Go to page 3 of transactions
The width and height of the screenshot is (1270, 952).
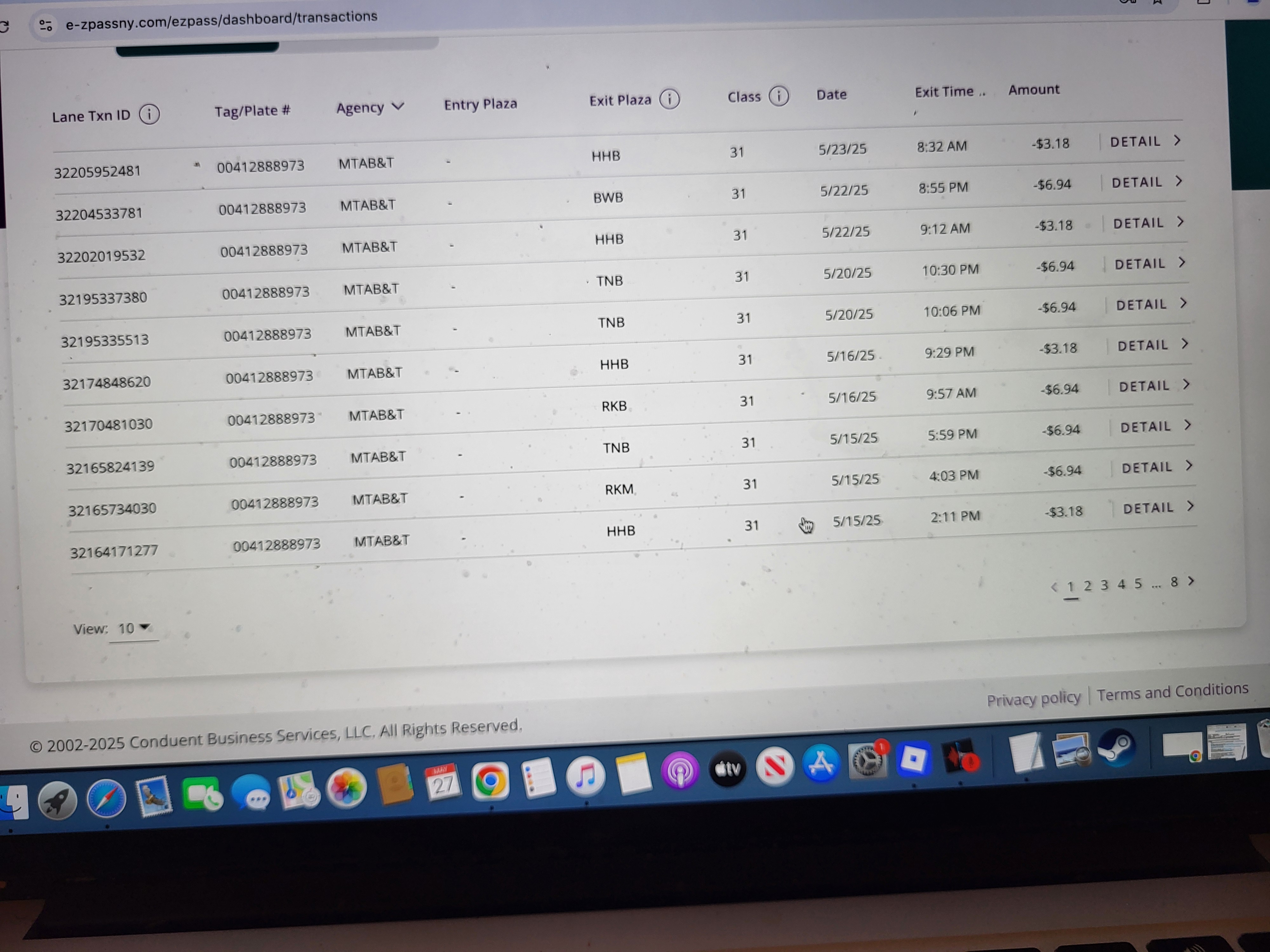[1104, 585]
